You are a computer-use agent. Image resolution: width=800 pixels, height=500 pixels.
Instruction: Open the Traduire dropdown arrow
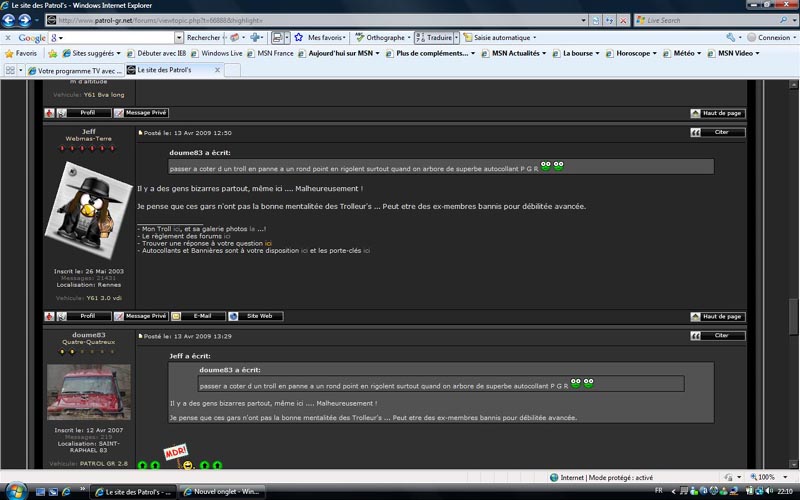[456, 38]
